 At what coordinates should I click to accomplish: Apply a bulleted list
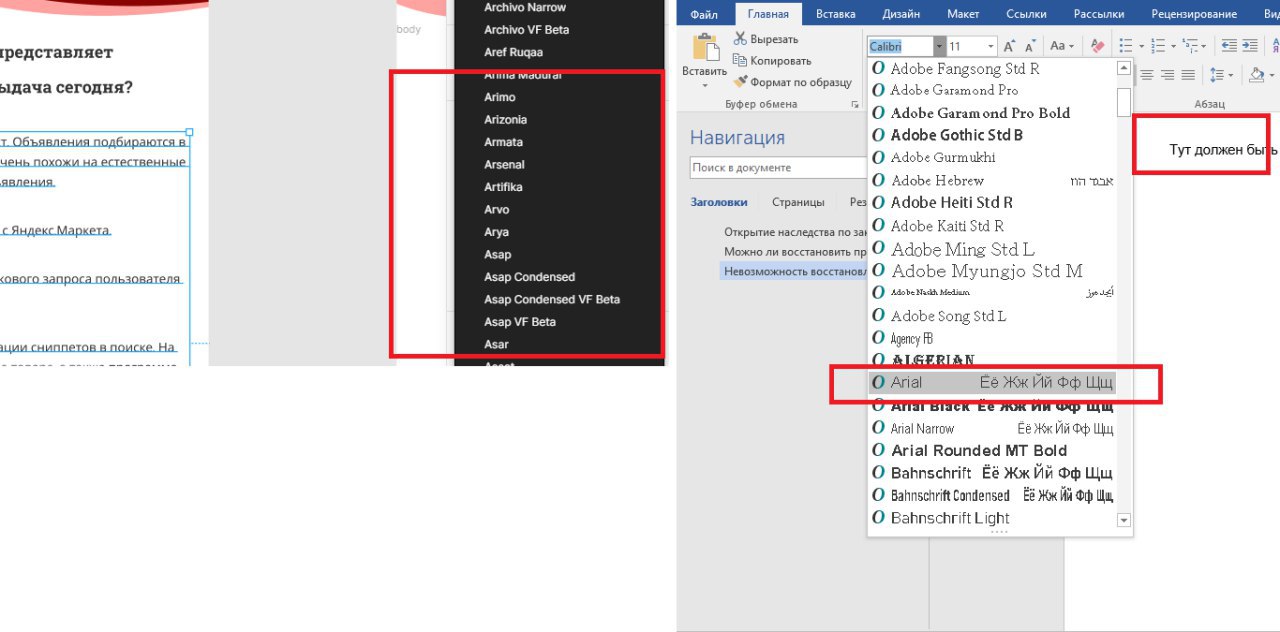(1126, 46)
